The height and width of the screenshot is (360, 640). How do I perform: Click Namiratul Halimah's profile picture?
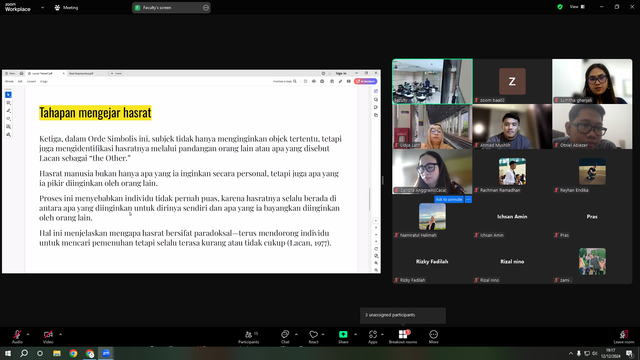(432, 216)
